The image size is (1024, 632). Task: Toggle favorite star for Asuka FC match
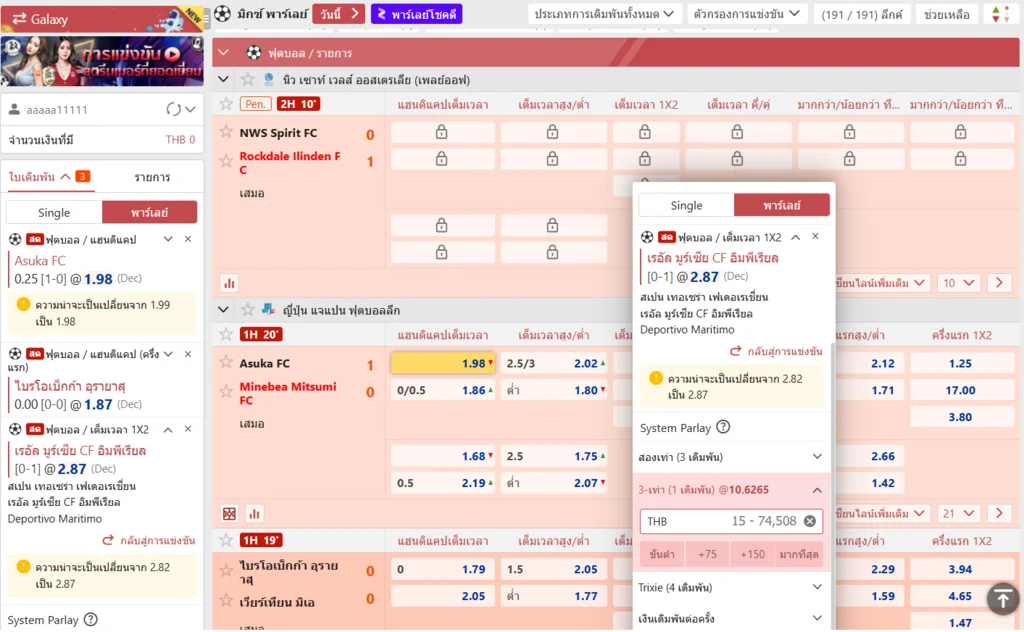(226, 363)
